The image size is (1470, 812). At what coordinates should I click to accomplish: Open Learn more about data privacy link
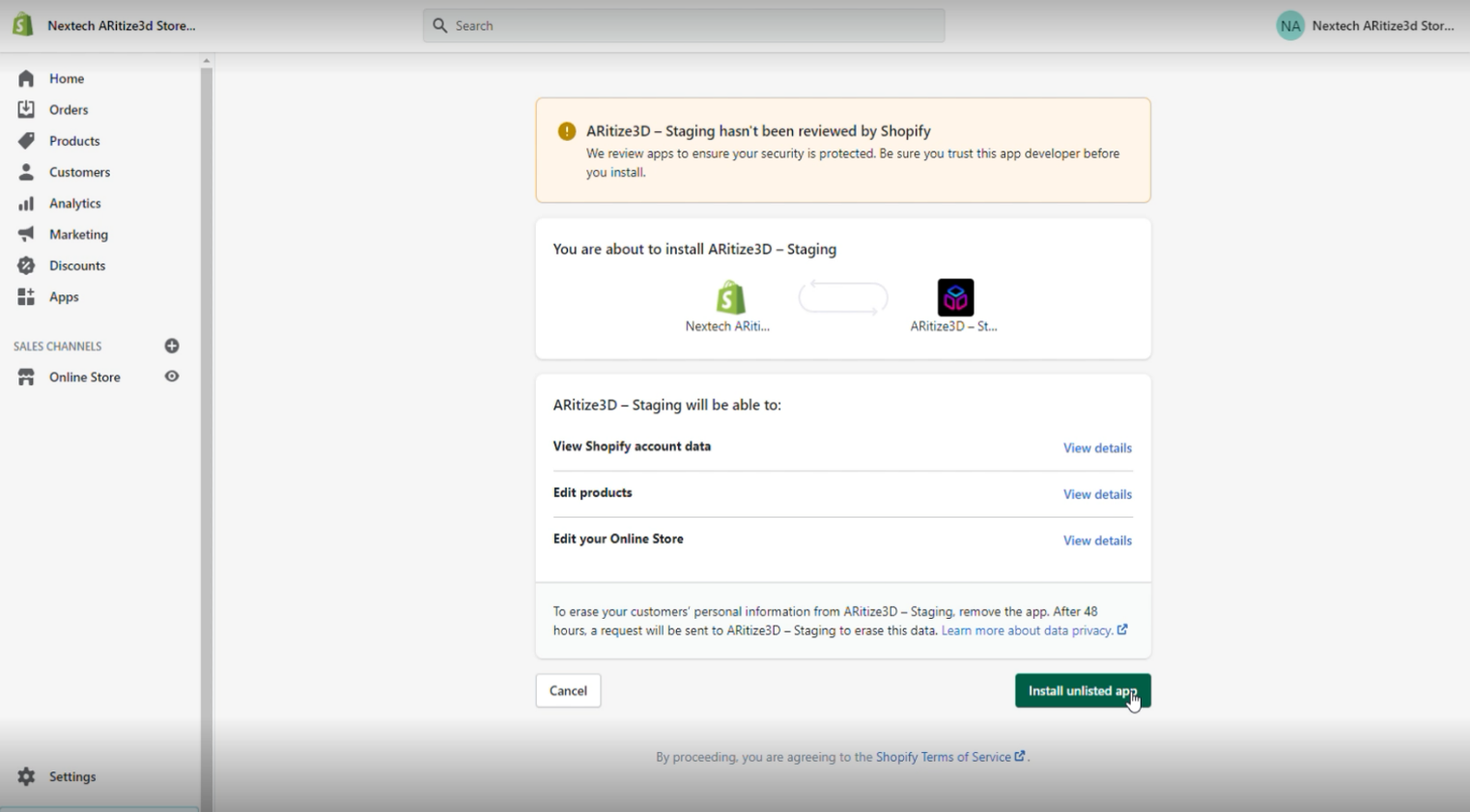tap(1033, 630)
